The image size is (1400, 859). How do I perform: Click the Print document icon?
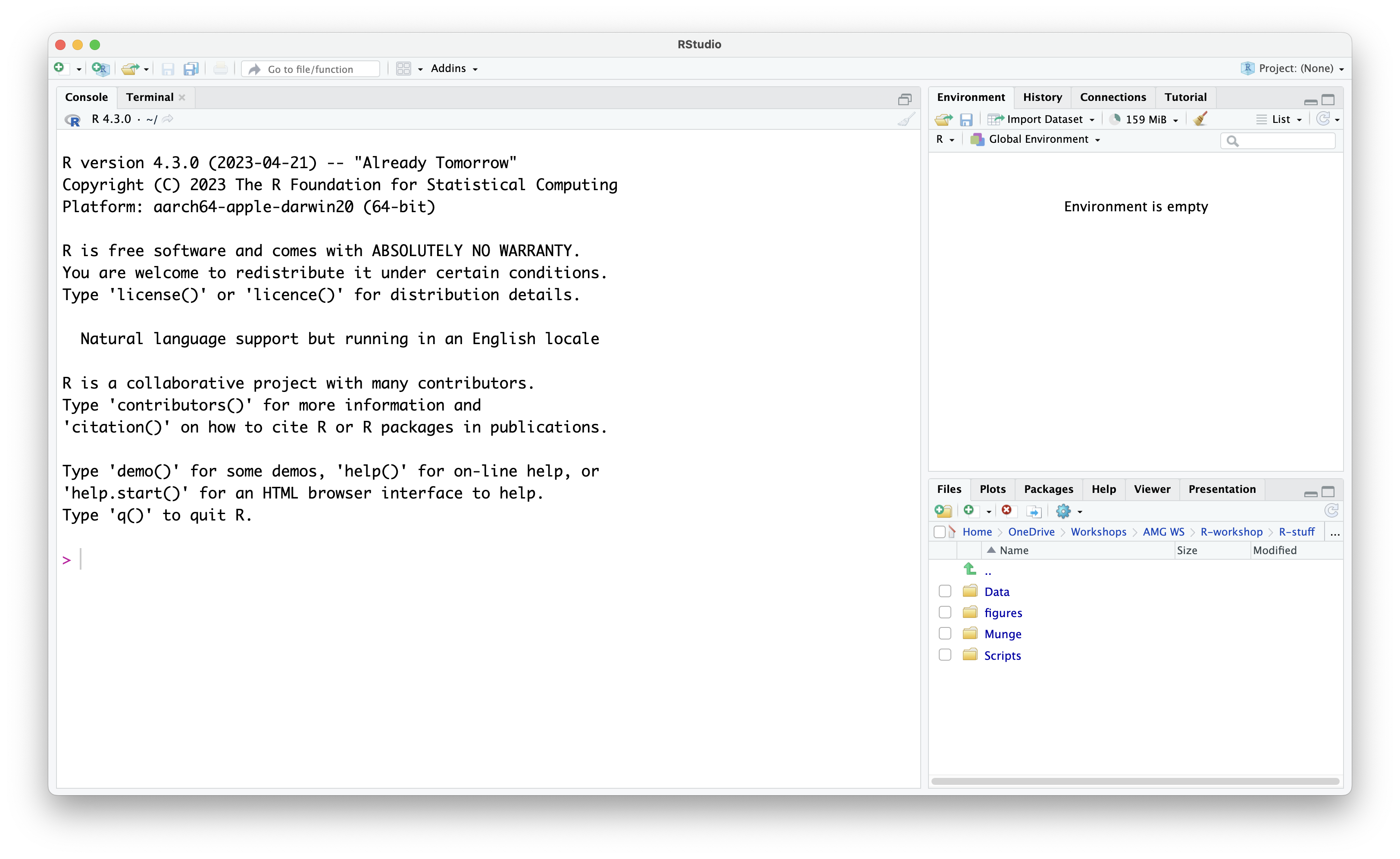220,69
